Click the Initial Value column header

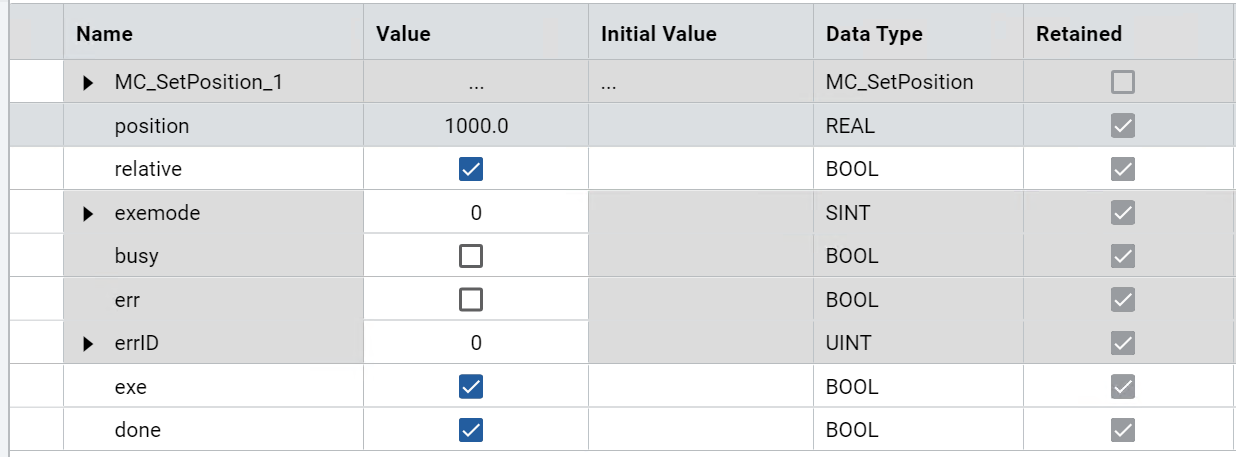coord(659,34)
